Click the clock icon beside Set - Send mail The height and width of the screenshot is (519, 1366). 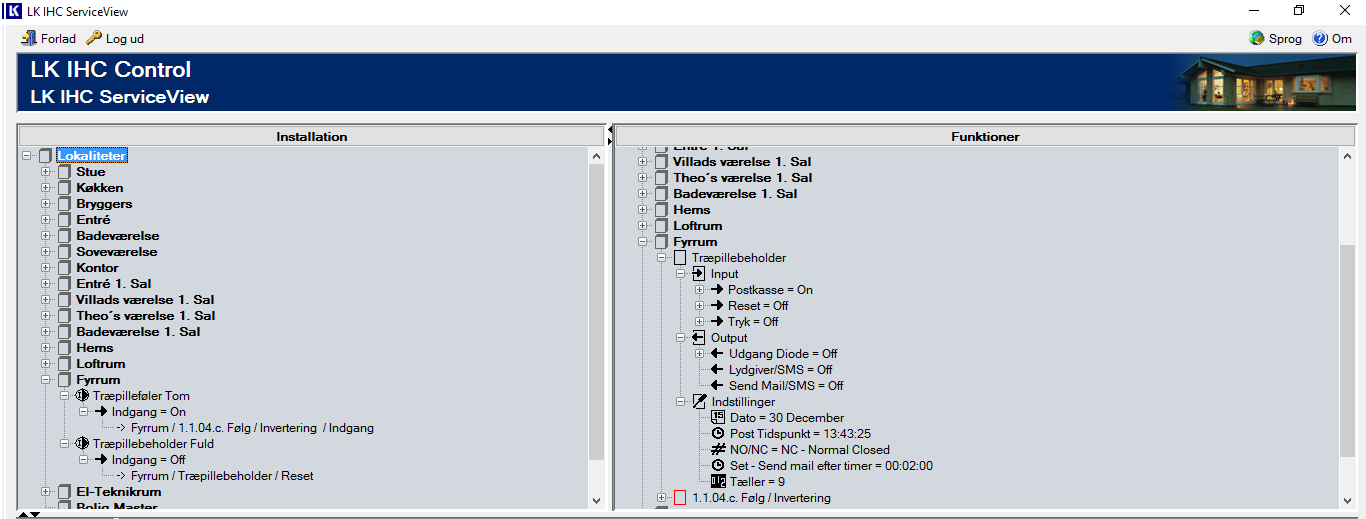coord(718,466)
